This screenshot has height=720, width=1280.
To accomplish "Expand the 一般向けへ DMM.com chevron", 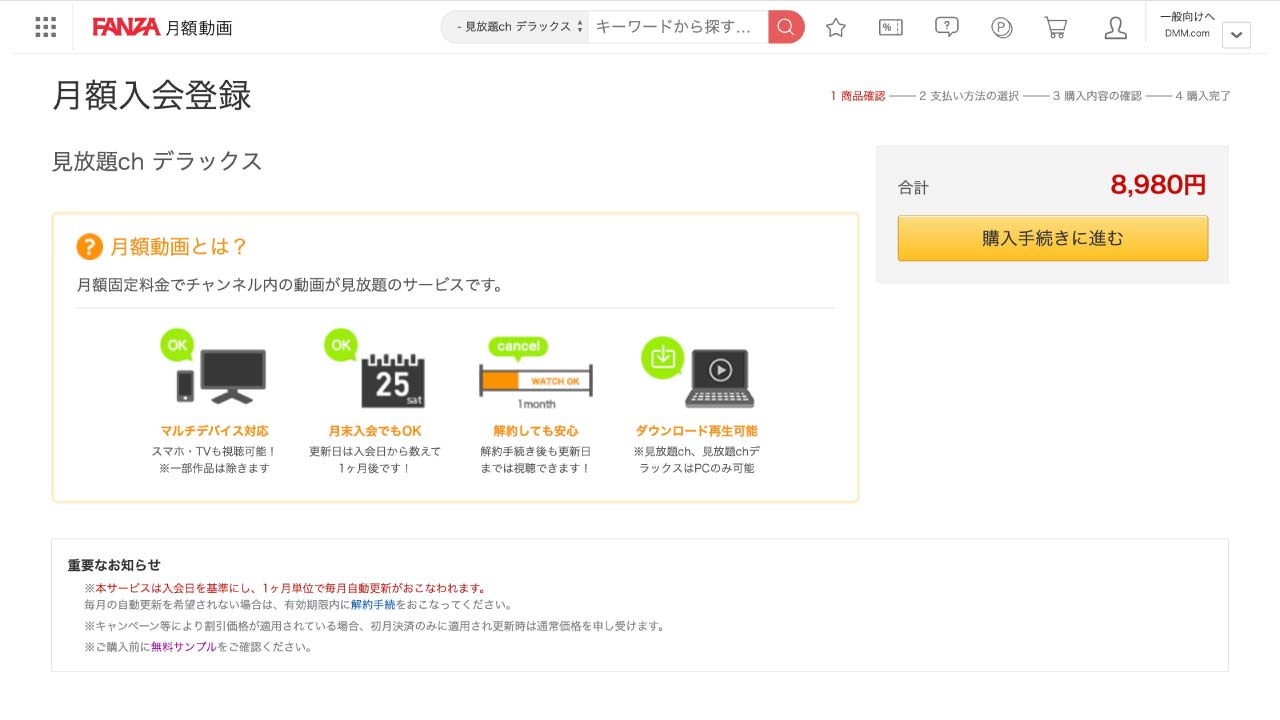I will pos(1236,36).
